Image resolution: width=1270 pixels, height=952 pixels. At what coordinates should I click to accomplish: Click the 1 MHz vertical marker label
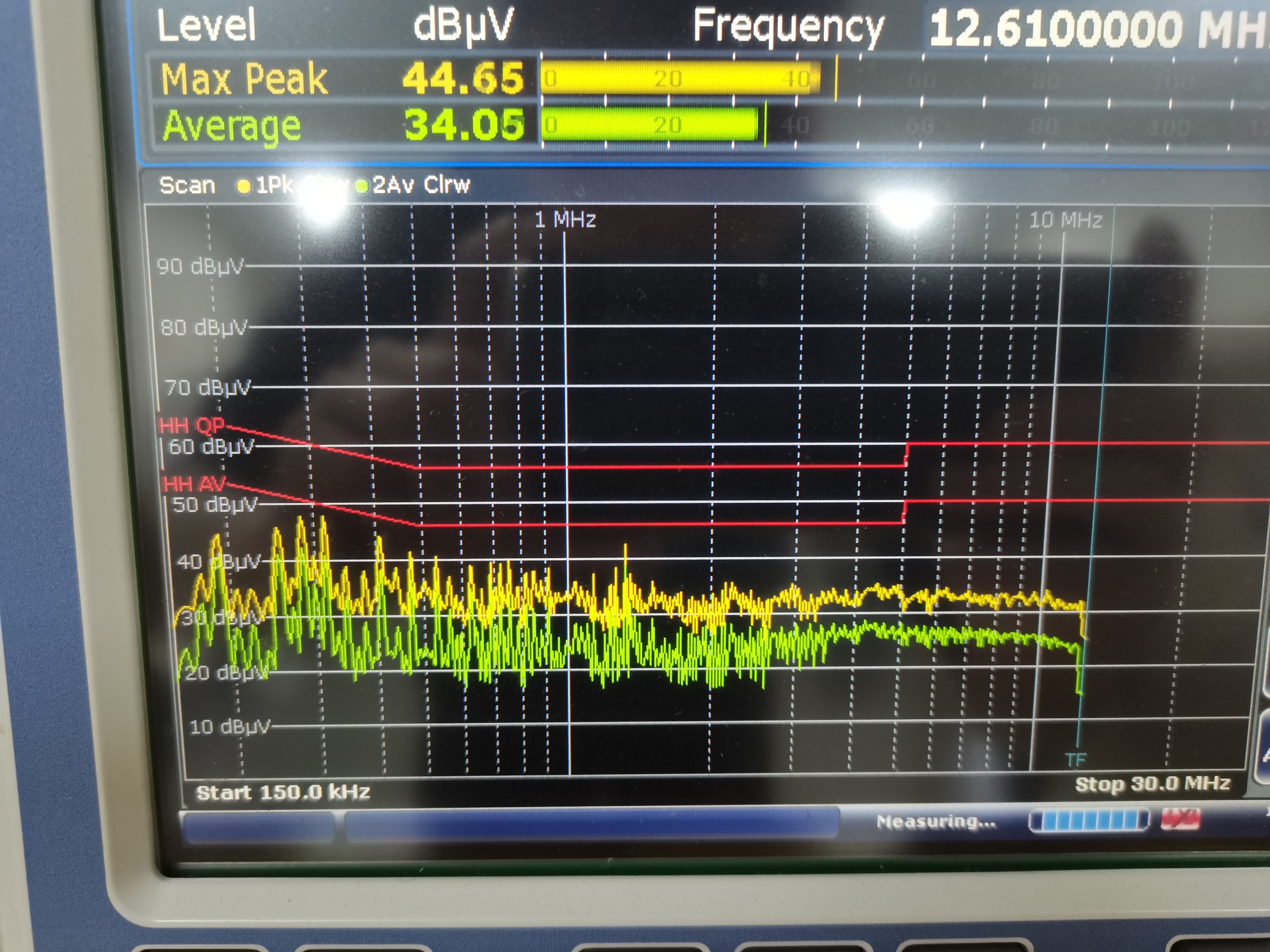565,219
